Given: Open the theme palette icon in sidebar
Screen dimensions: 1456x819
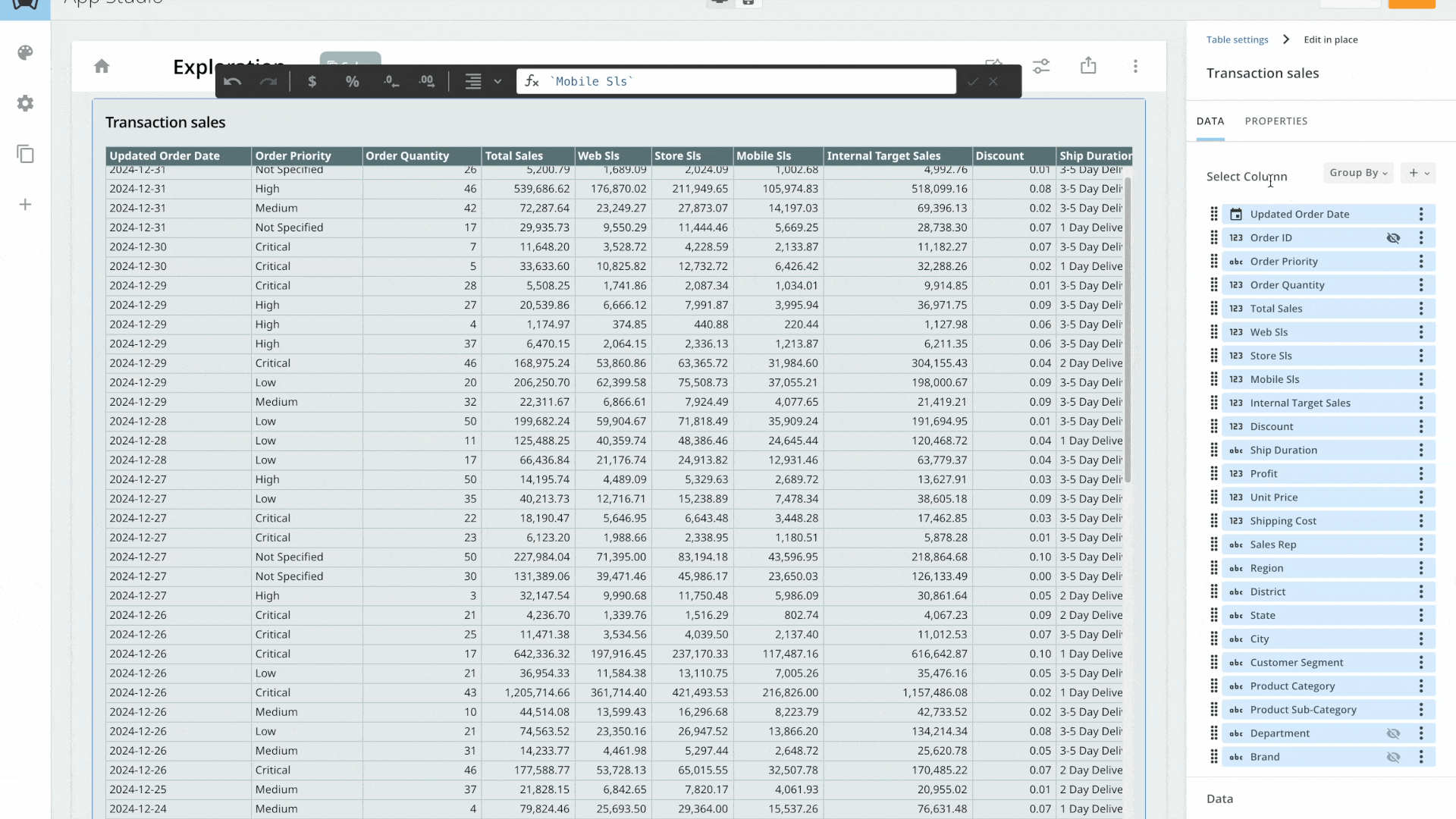Looking at the screenshot, I should point(25,52).
